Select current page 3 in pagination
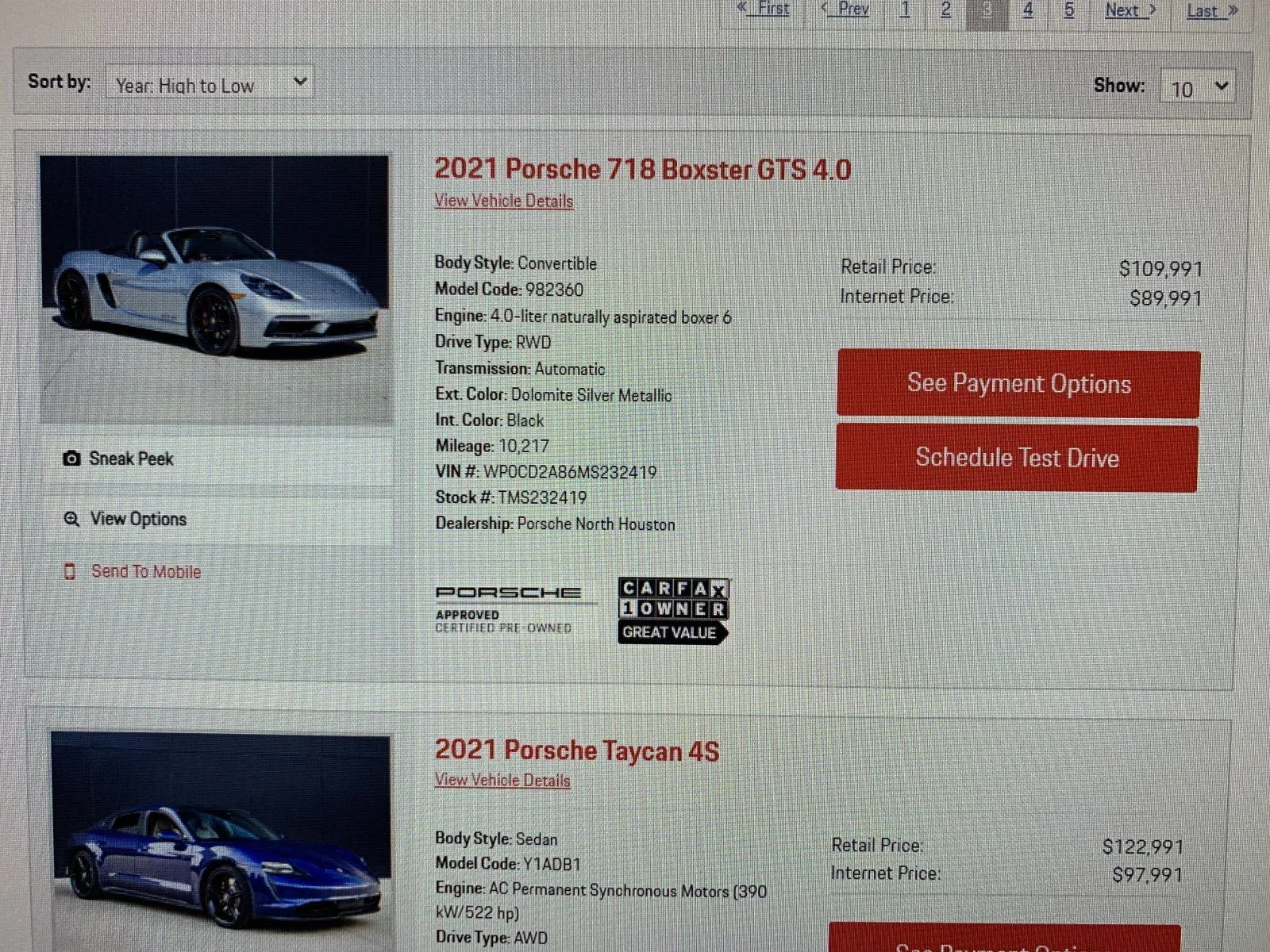This screenshot has height=952, width=1270. (x=987, y=11)
